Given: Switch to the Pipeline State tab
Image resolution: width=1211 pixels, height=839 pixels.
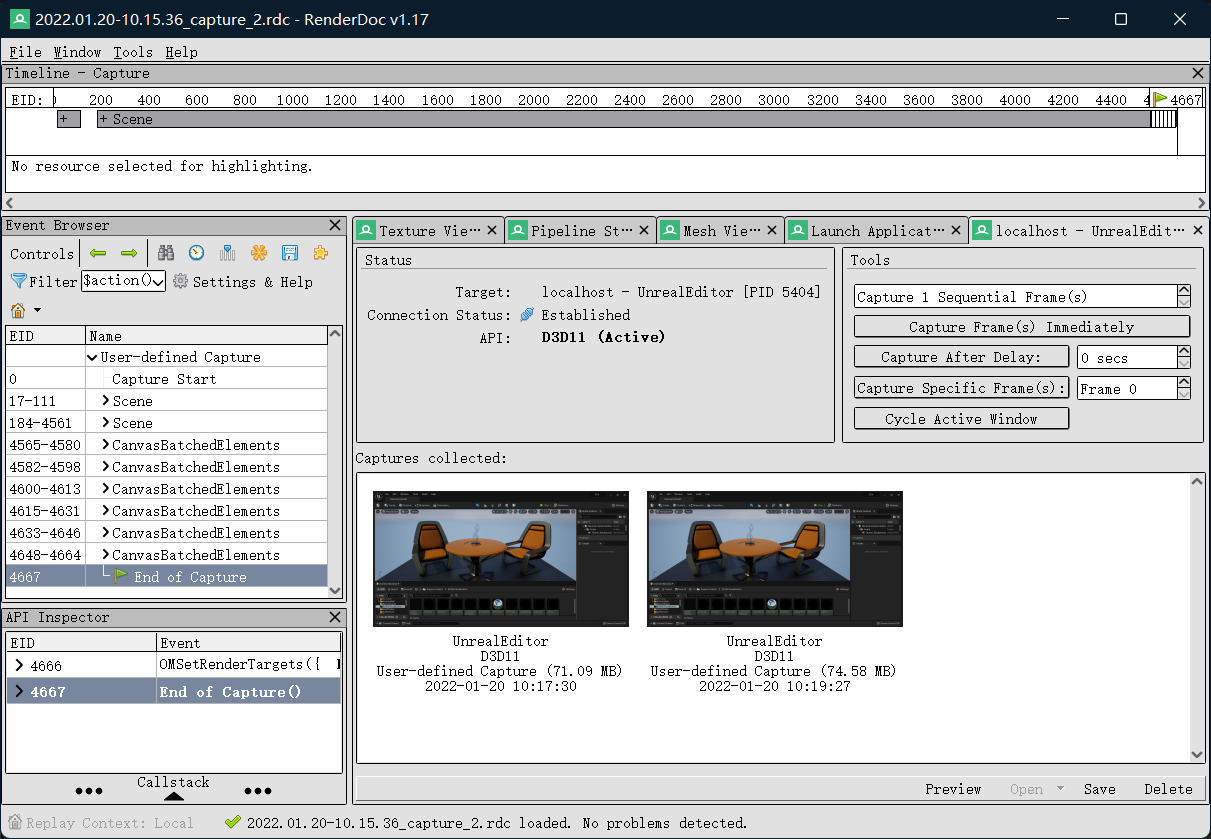Looking at the screenshot, I should (575, 231).
